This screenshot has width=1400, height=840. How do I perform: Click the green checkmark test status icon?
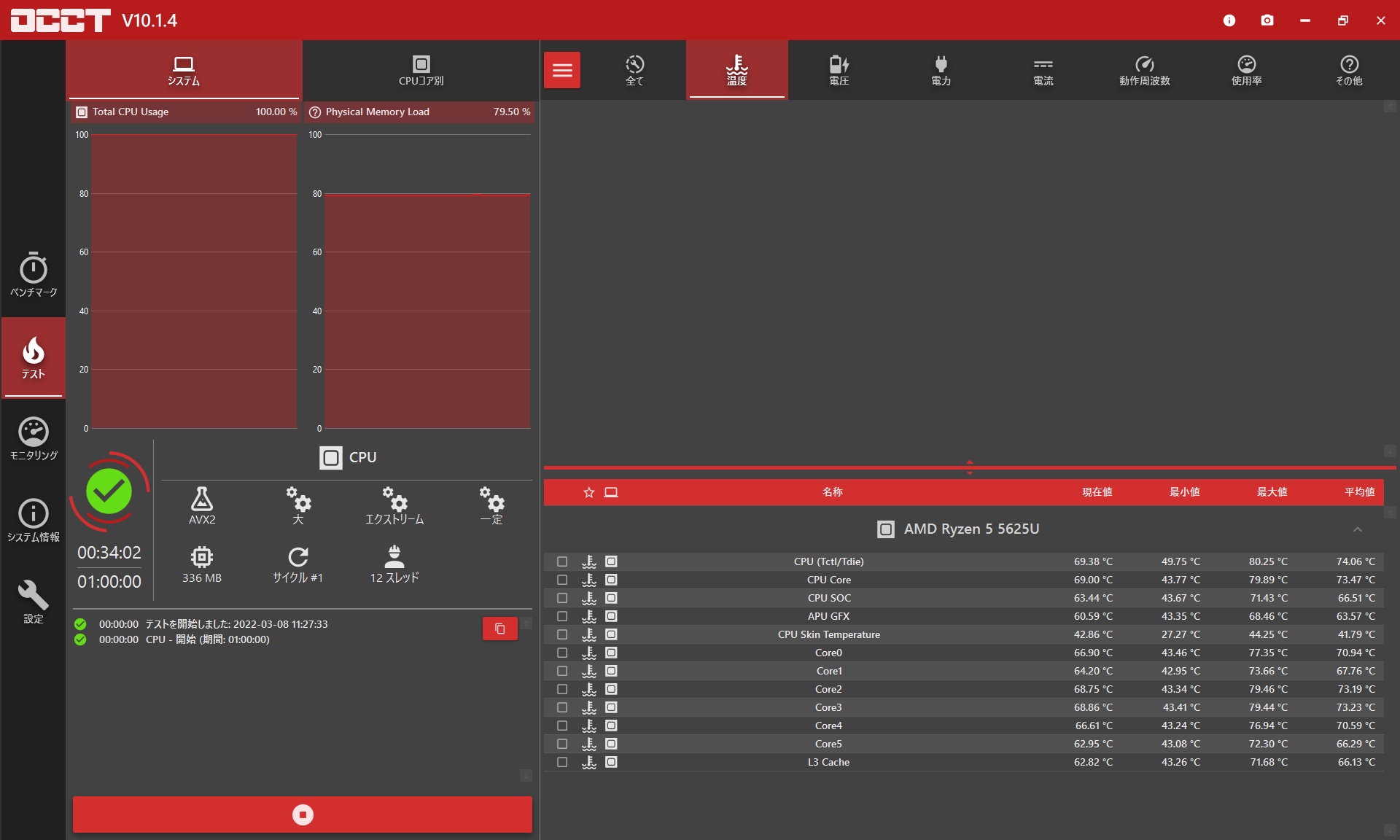(x=109, y=491)
